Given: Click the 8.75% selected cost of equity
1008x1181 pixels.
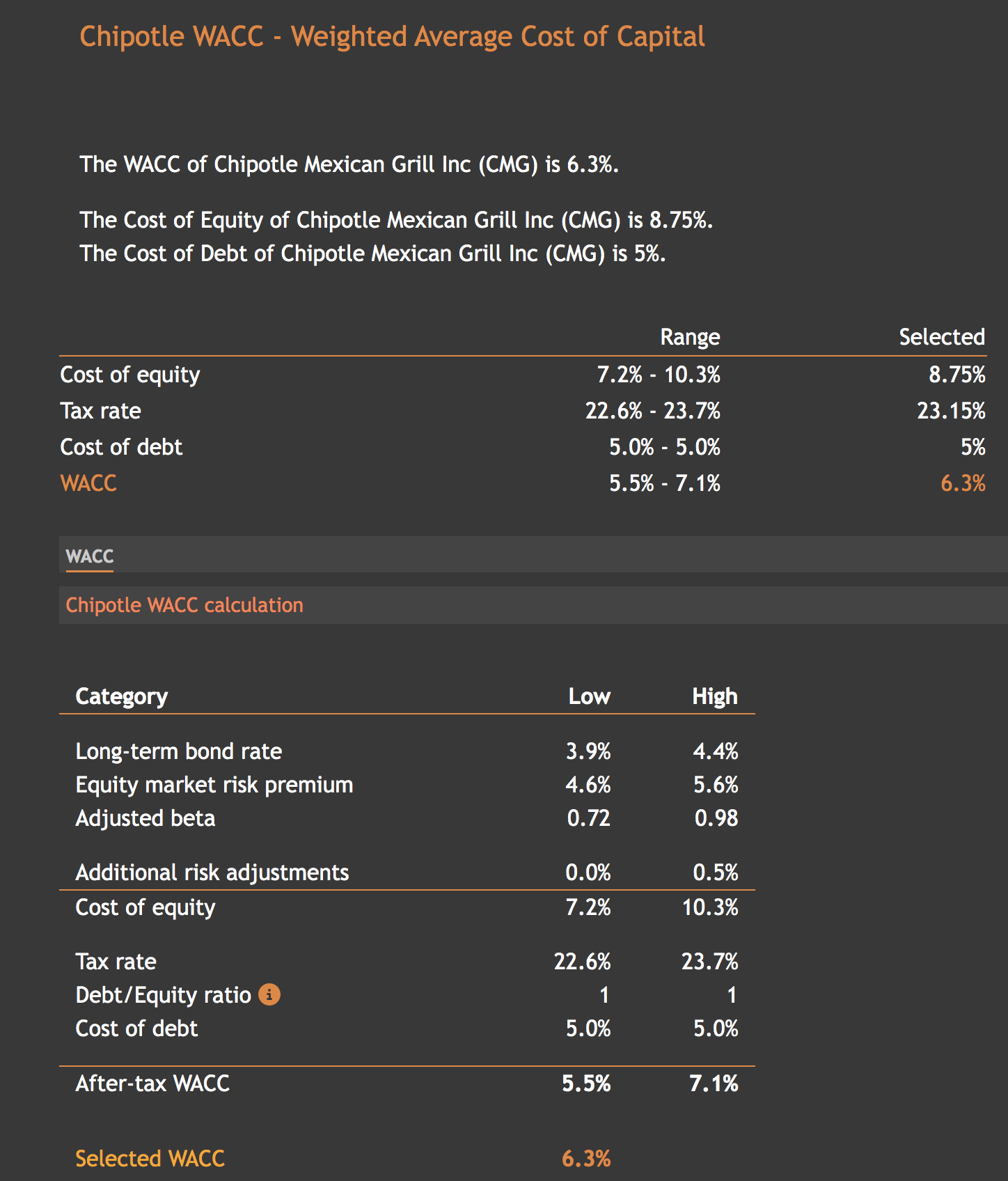Looking at the screenshot, I should pyautogui.click(x=957, y=374).
